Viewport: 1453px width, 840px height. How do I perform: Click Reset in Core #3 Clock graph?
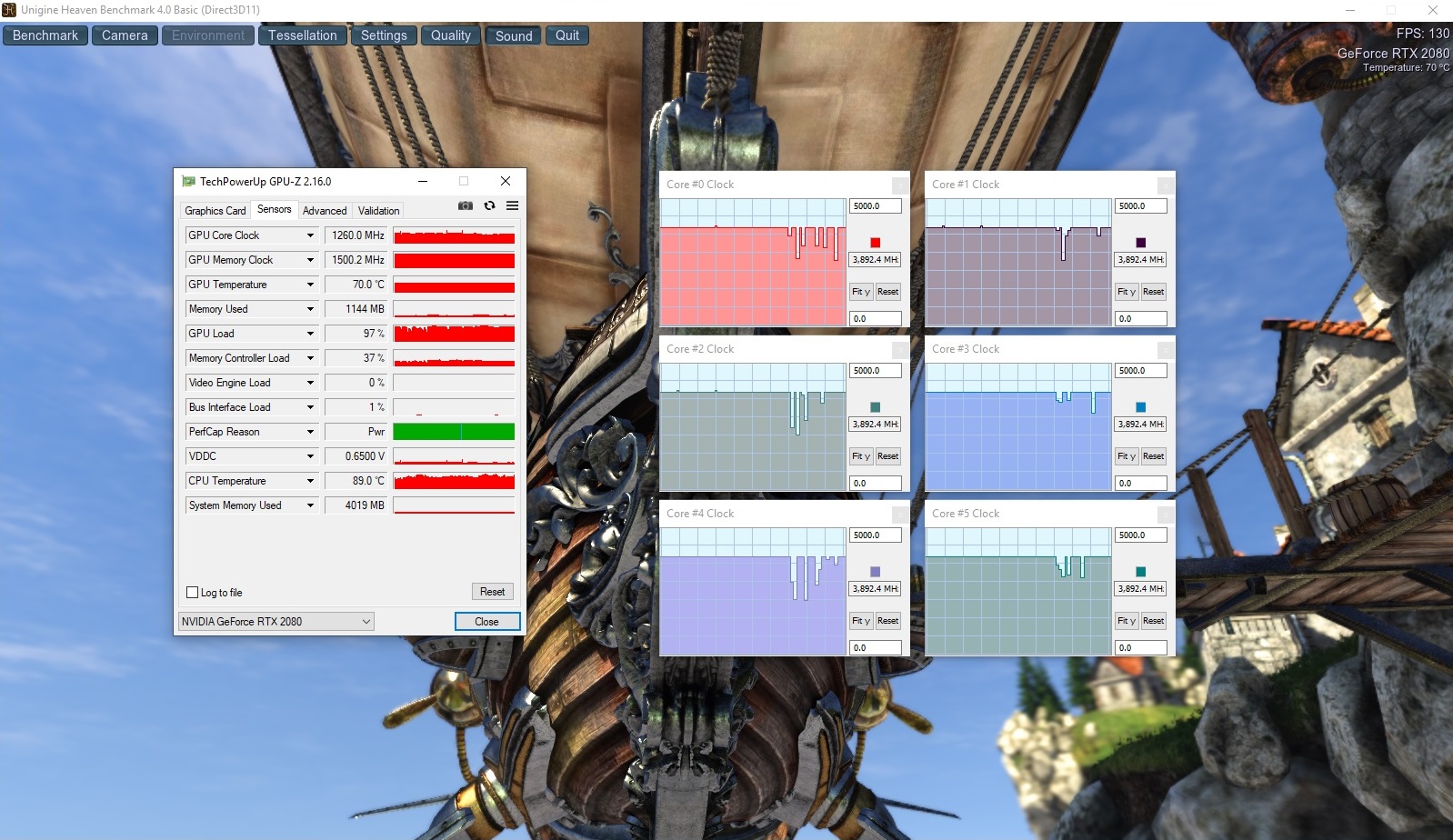1153,456
